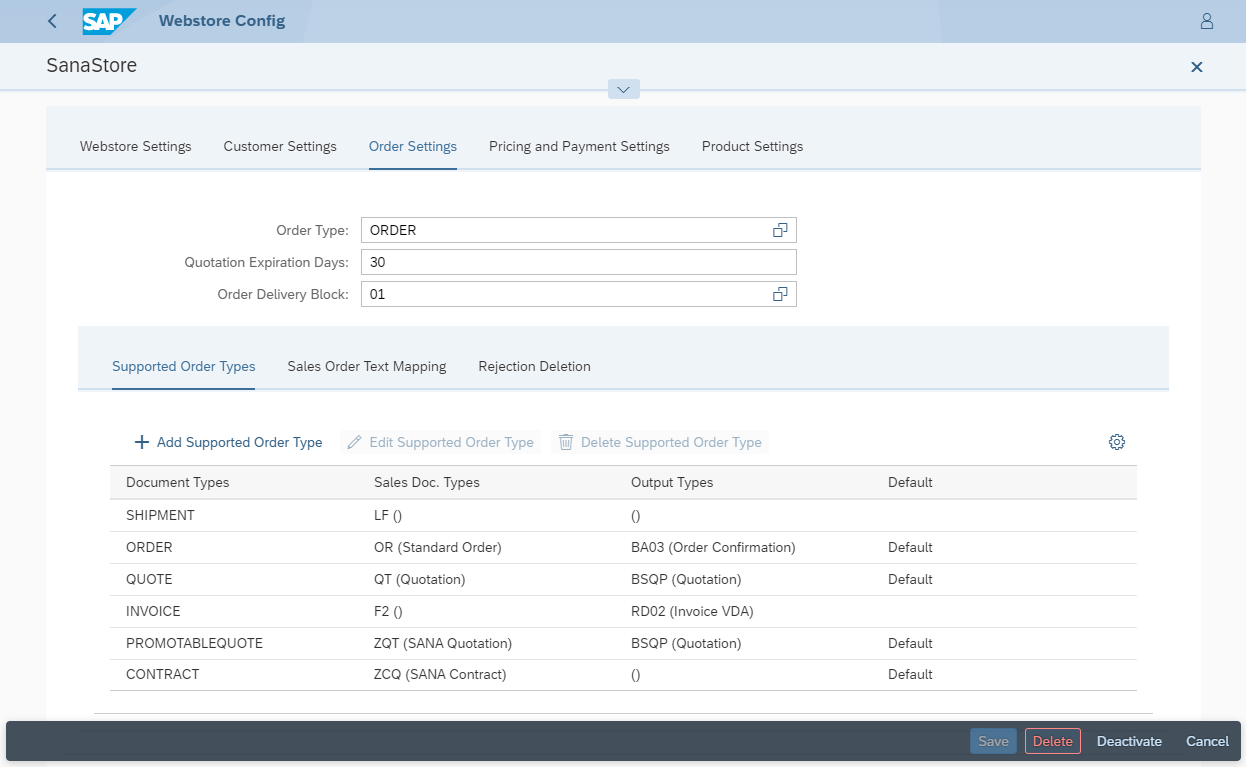Click the SAP logo
The height and width of the screenshot is (767, 1246).
pos(109,21)
